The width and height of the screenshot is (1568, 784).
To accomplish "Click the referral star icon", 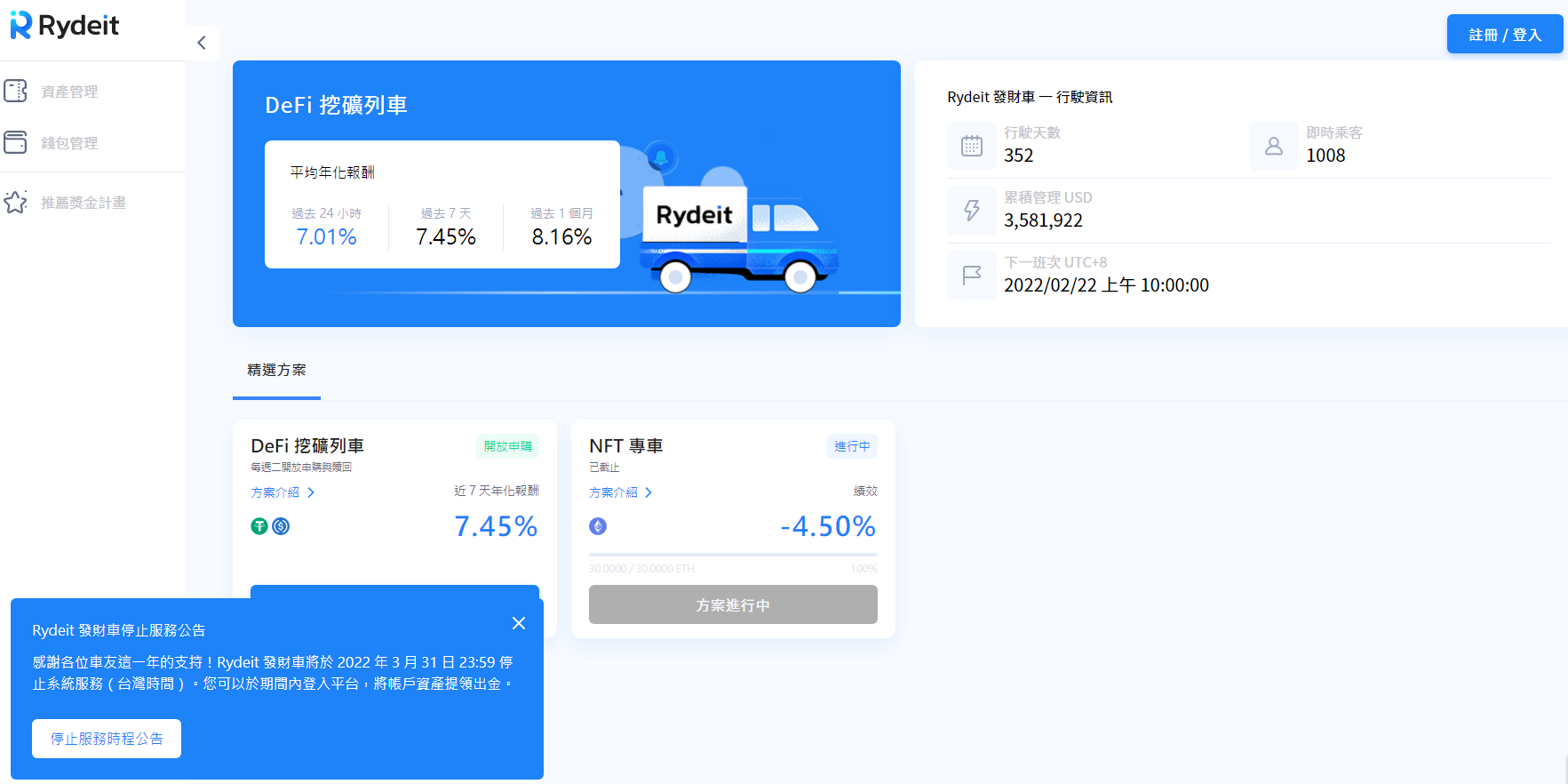I will (x=16, y=202).
